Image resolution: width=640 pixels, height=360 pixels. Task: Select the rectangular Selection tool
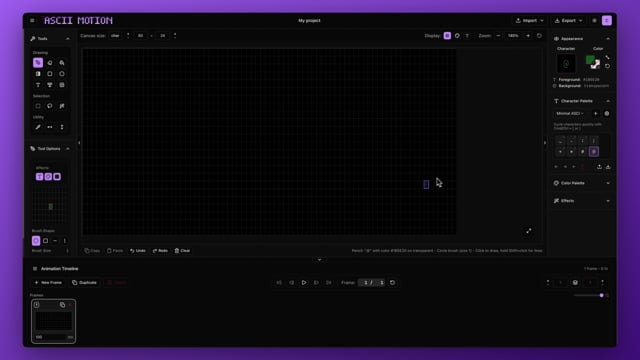click(38, 106)
